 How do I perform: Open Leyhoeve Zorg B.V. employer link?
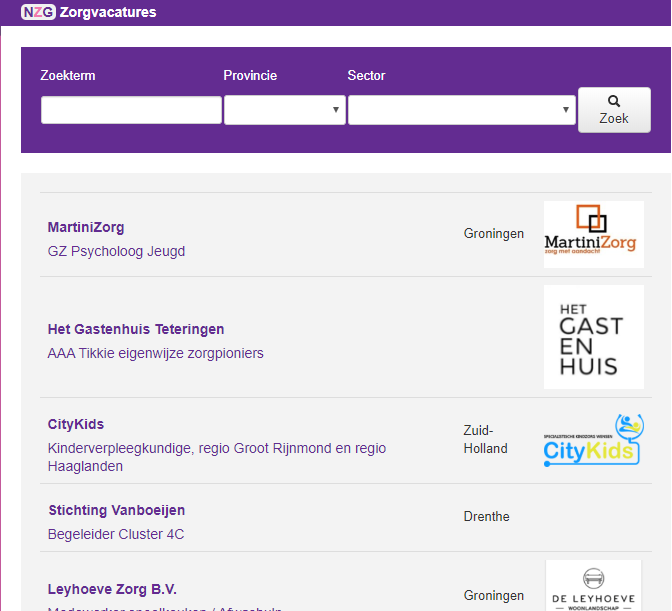point(112,589)
